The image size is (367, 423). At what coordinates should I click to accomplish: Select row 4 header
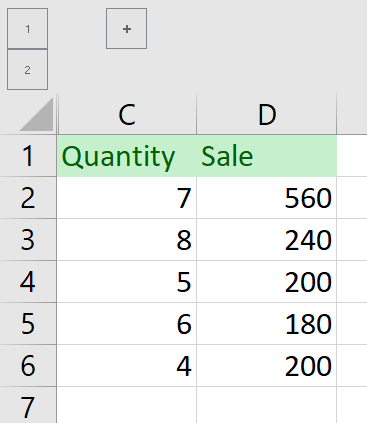(28, 282)
